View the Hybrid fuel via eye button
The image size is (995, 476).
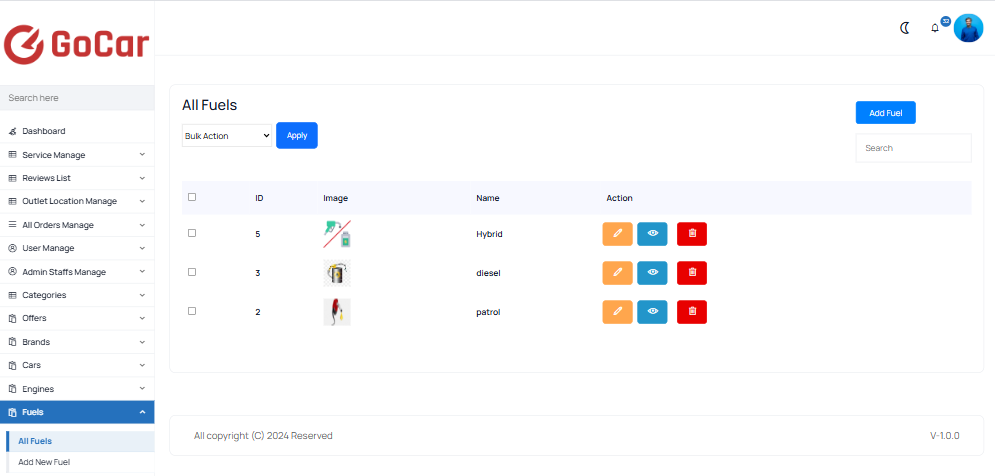(x=652, y=234)
